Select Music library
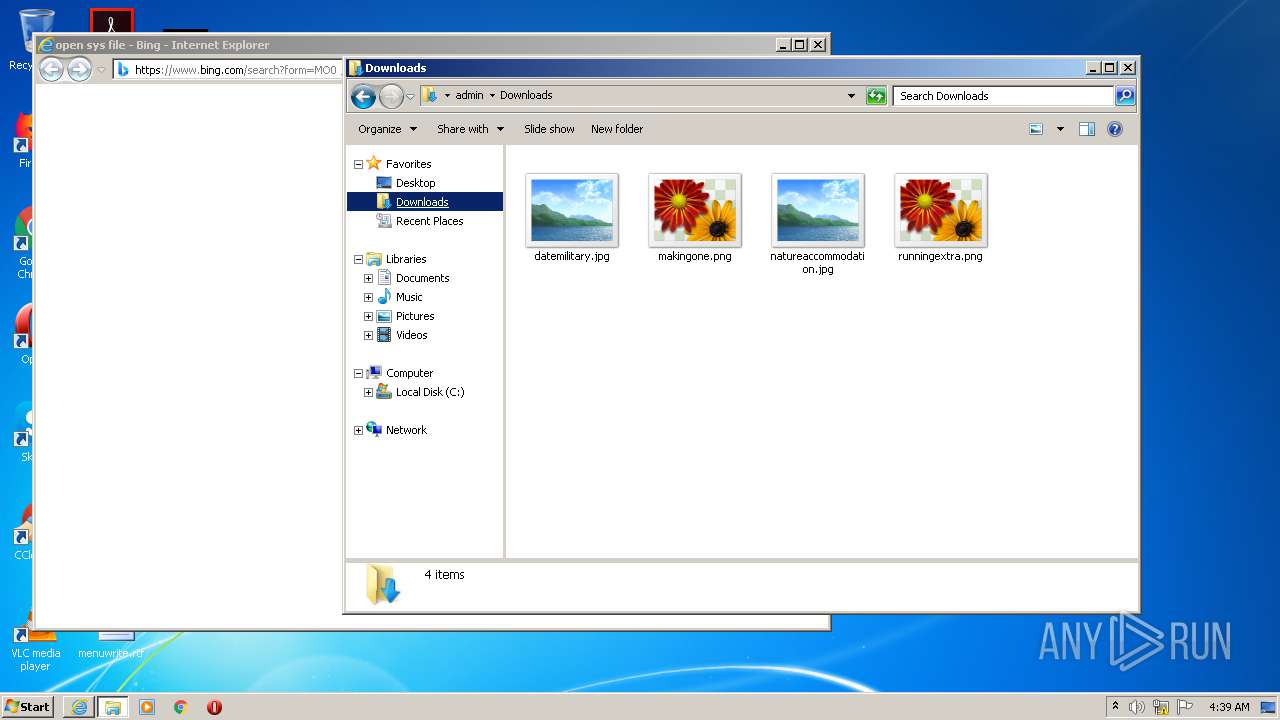 coord(409,297)
